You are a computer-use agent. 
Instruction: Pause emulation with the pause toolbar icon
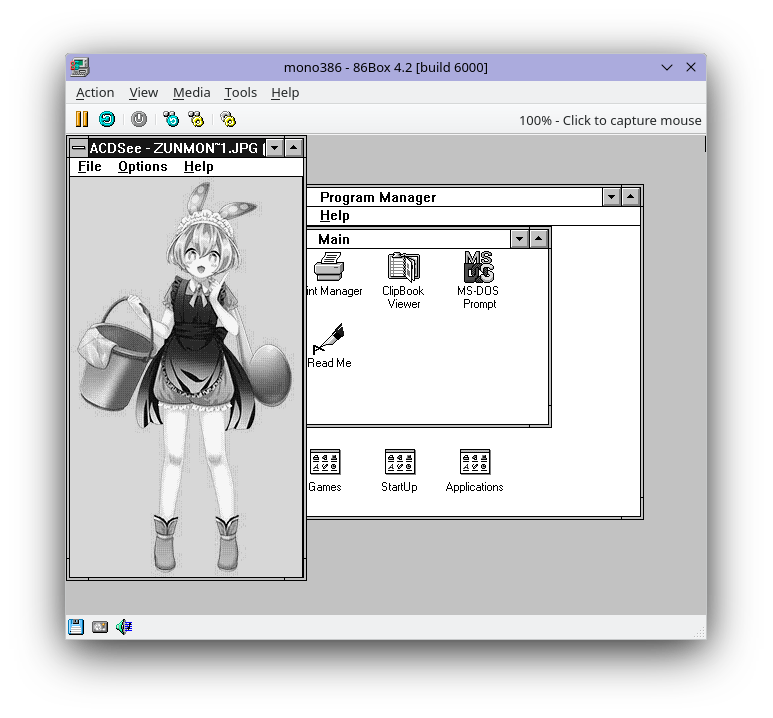point(82,119)
